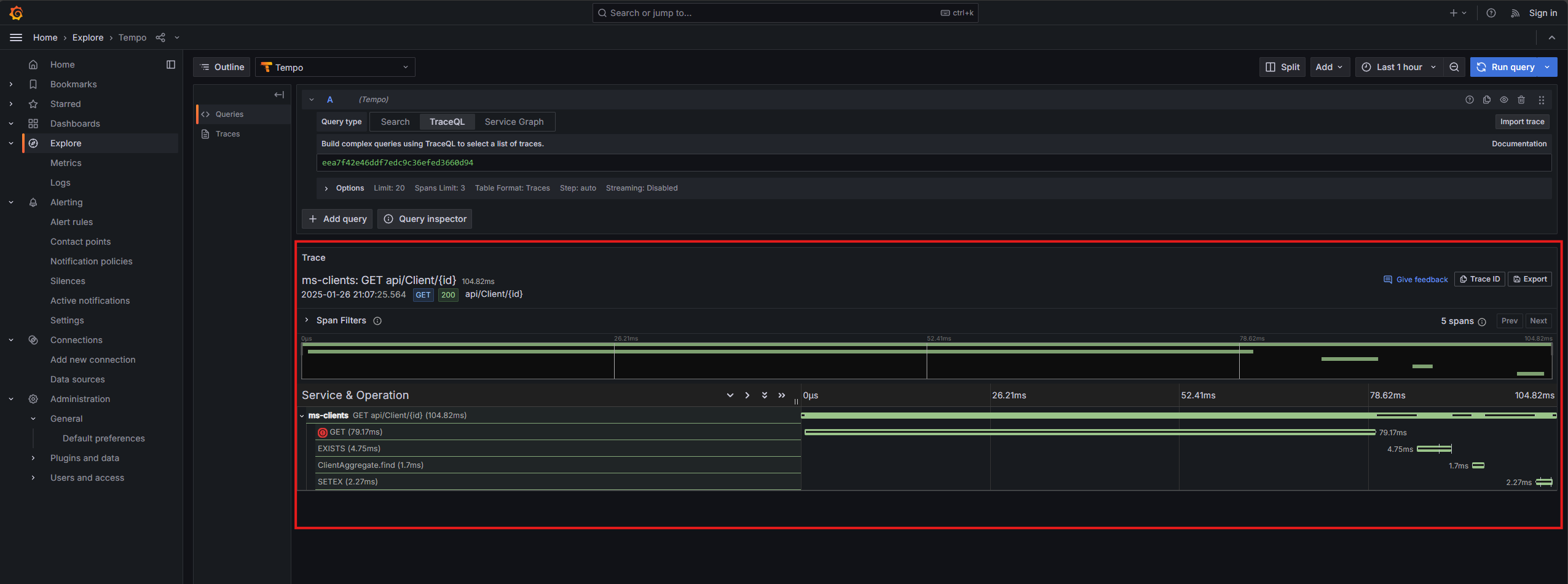
Task: Click Import trace button
Action: click(x=1522, y=122)
